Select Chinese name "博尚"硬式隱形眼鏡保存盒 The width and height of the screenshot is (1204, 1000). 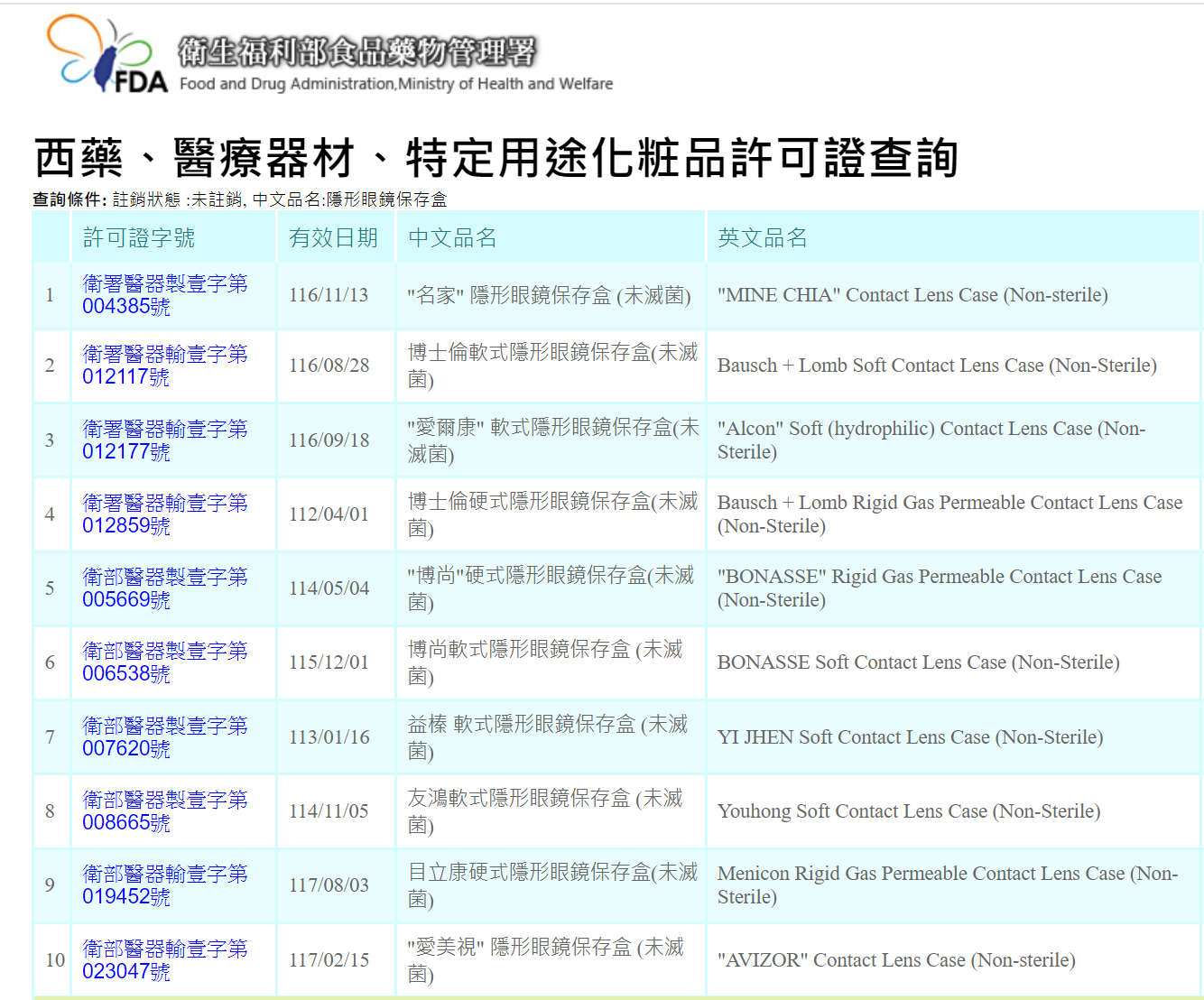(x=551, y=588)
